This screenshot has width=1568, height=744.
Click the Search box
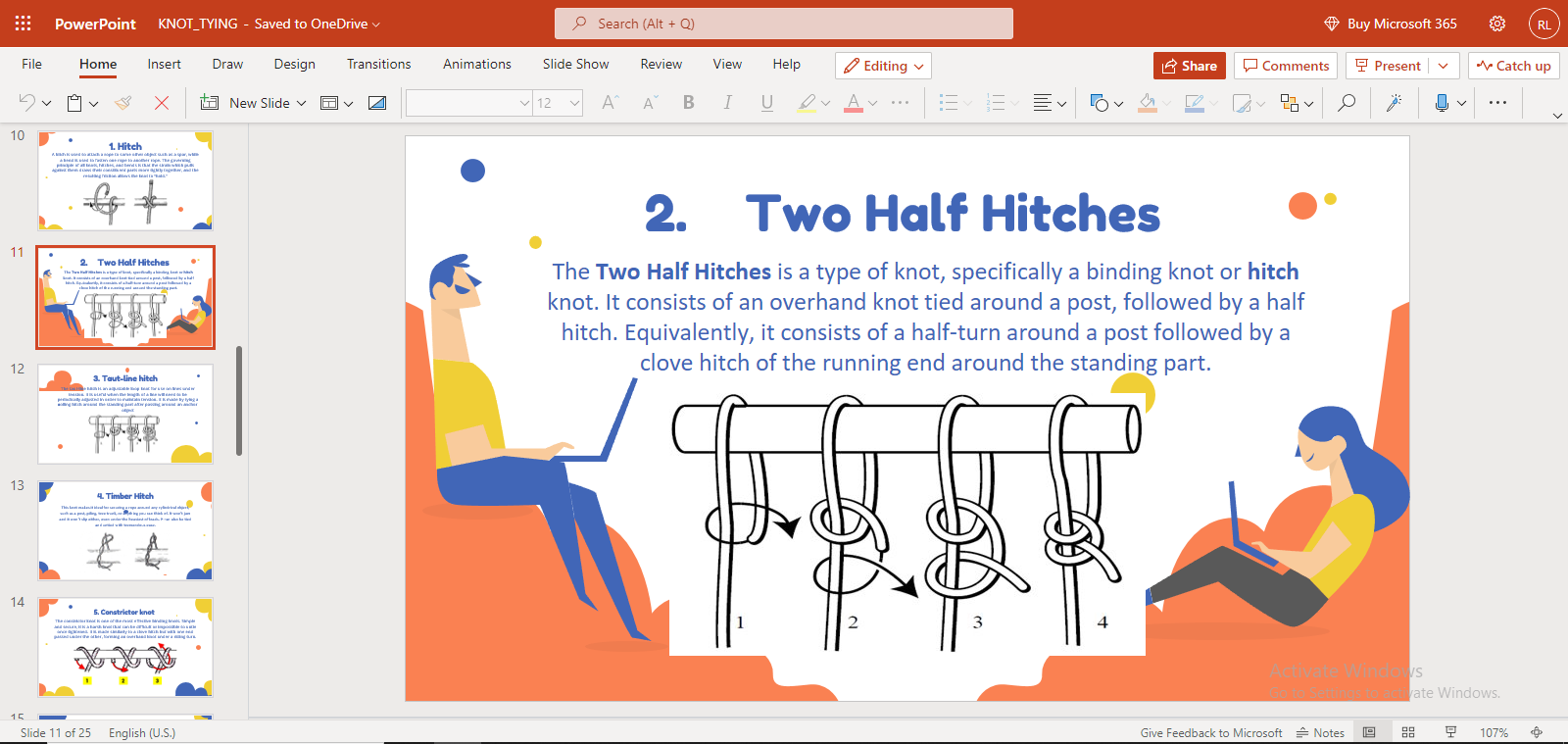pyautogui.click(x=784, y=24)
